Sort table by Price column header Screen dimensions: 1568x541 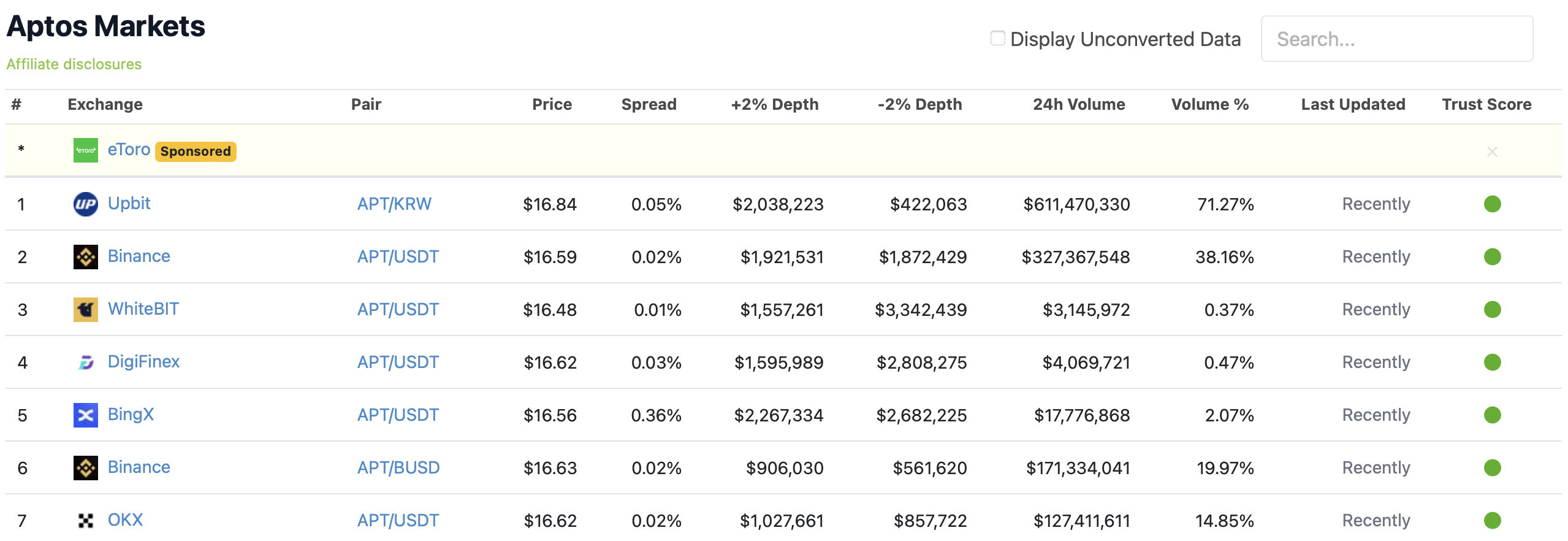552,104
